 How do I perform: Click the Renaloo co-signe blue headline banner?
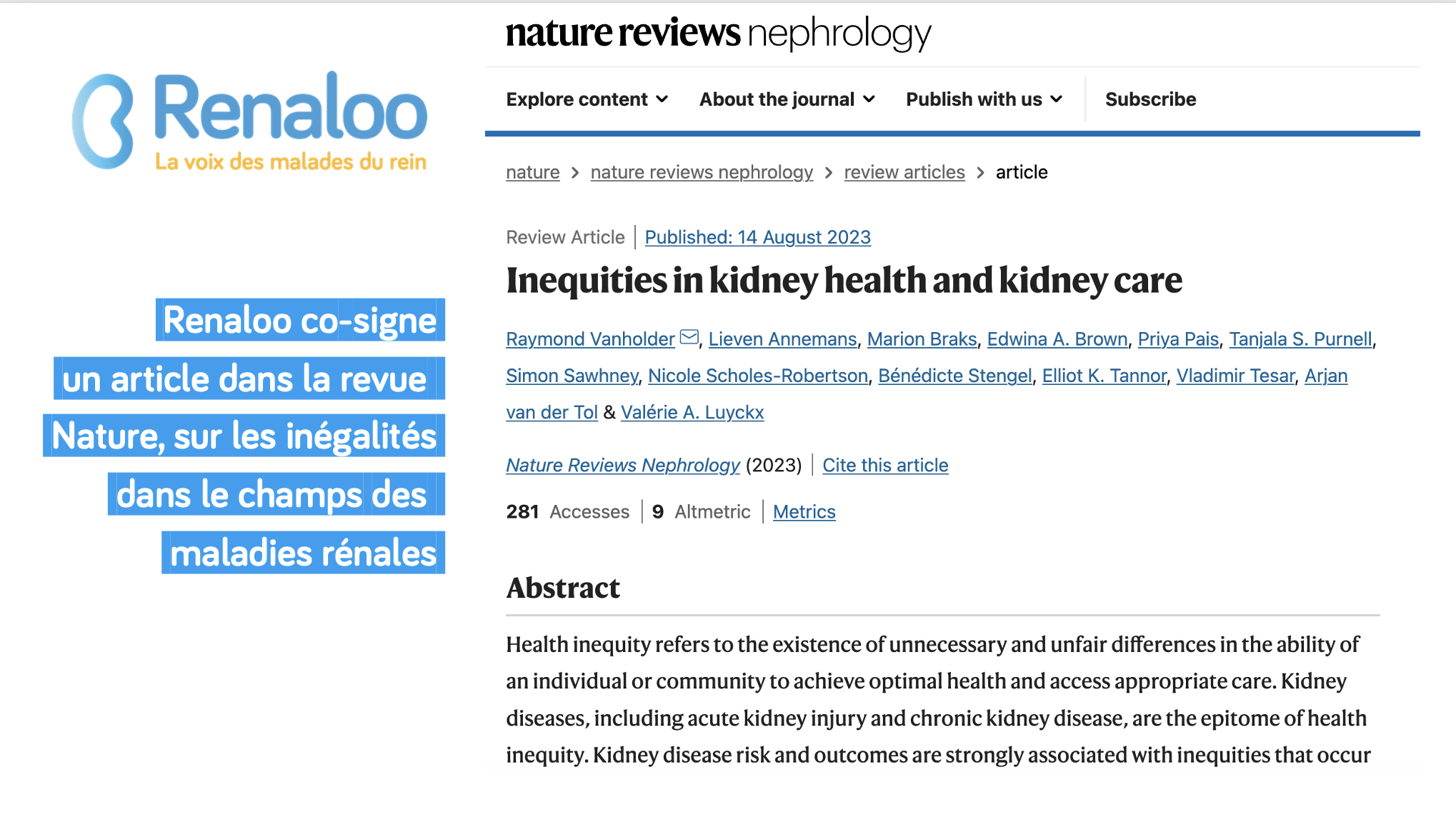tap(300, 320)
